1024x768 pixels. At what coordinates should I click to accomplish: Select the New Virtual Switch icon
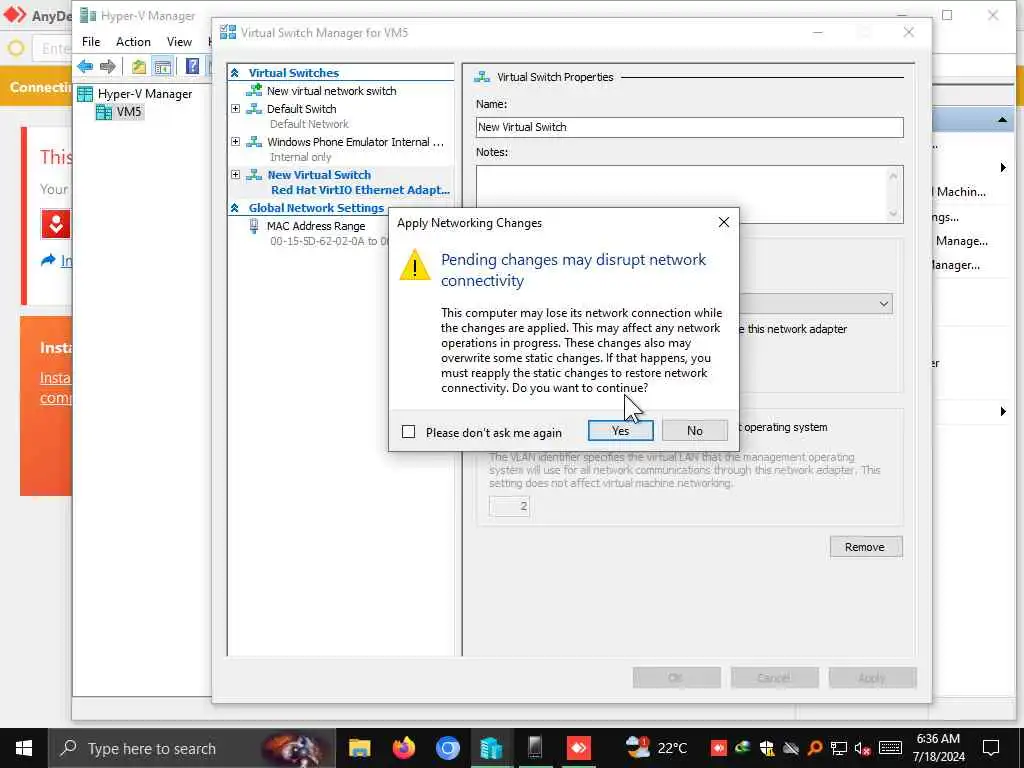click(253, 175)
